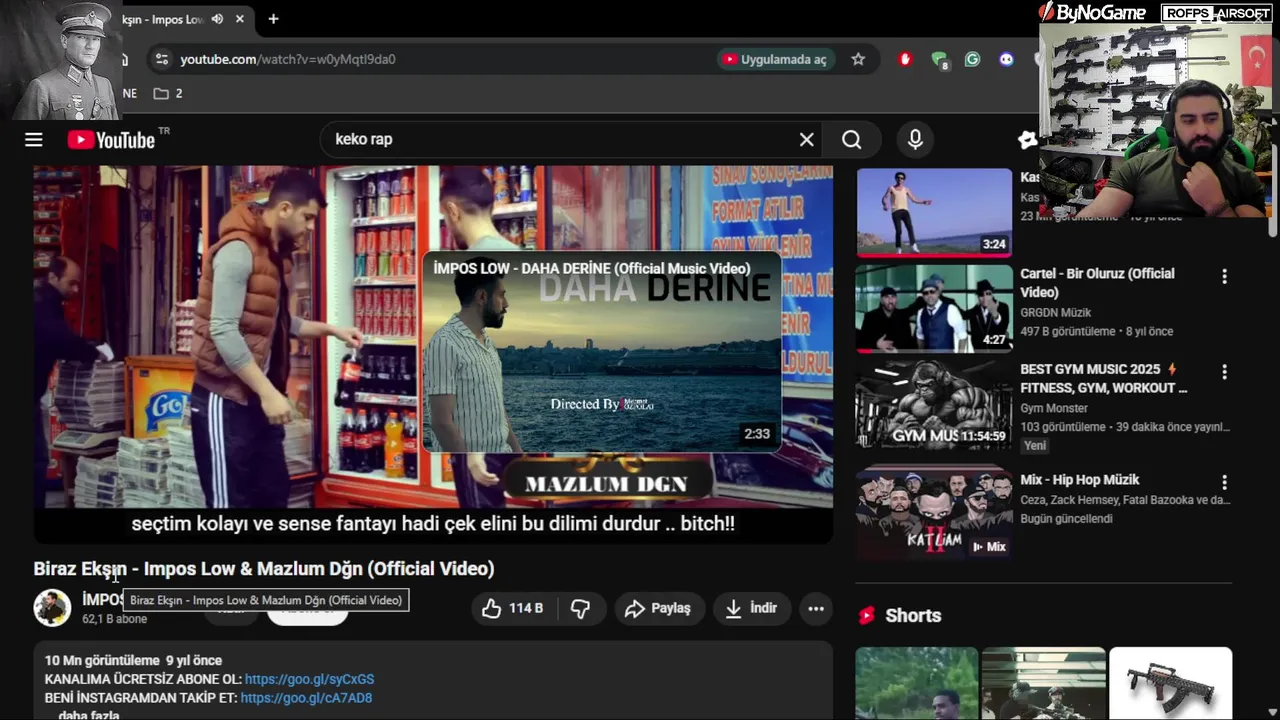Dislike the video with thumbs-down
Viewport: 1280px width, 720px height.
pos(581,608)
